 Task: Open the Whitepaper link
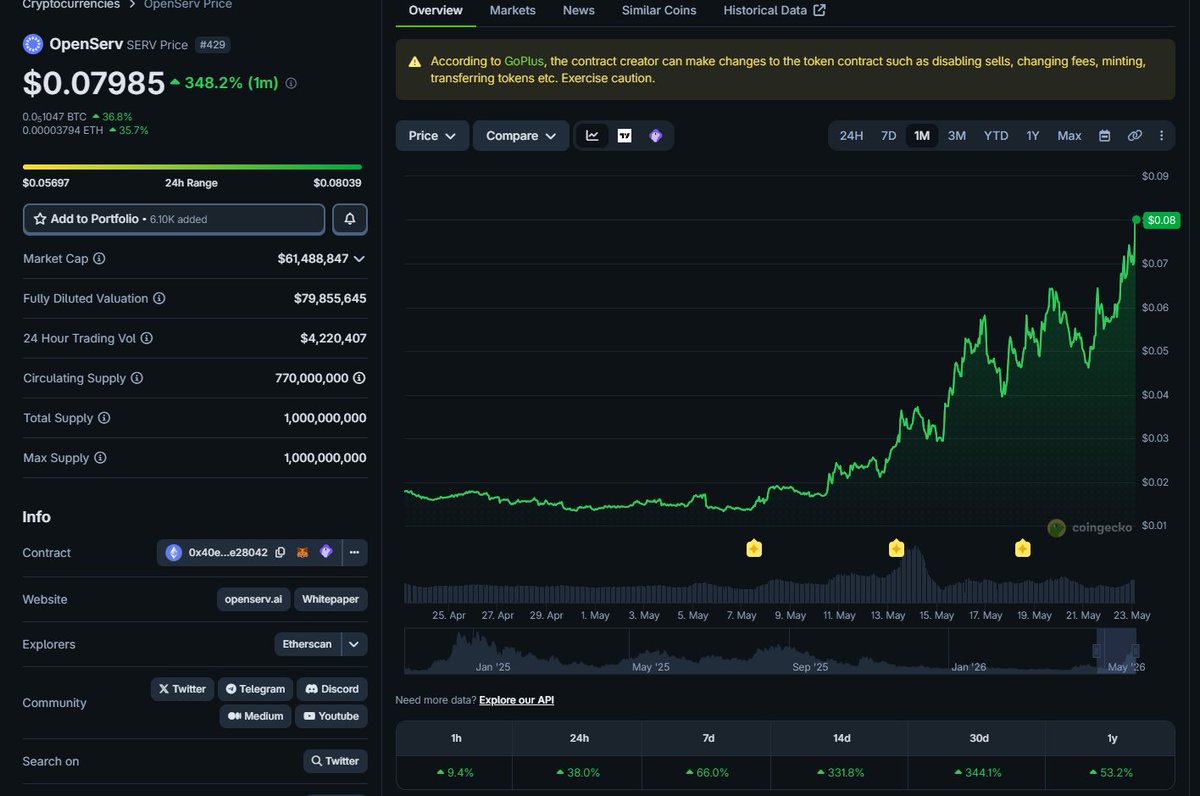click(x=331, y=599)
